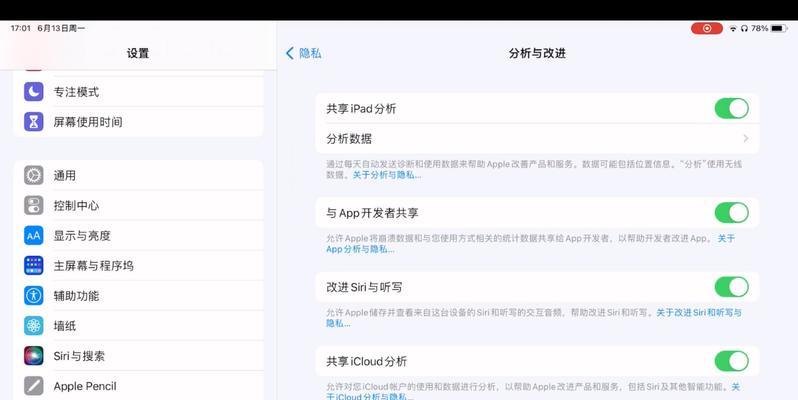Open 主屏幕与程序坞 settings

(x=138, y=266)
